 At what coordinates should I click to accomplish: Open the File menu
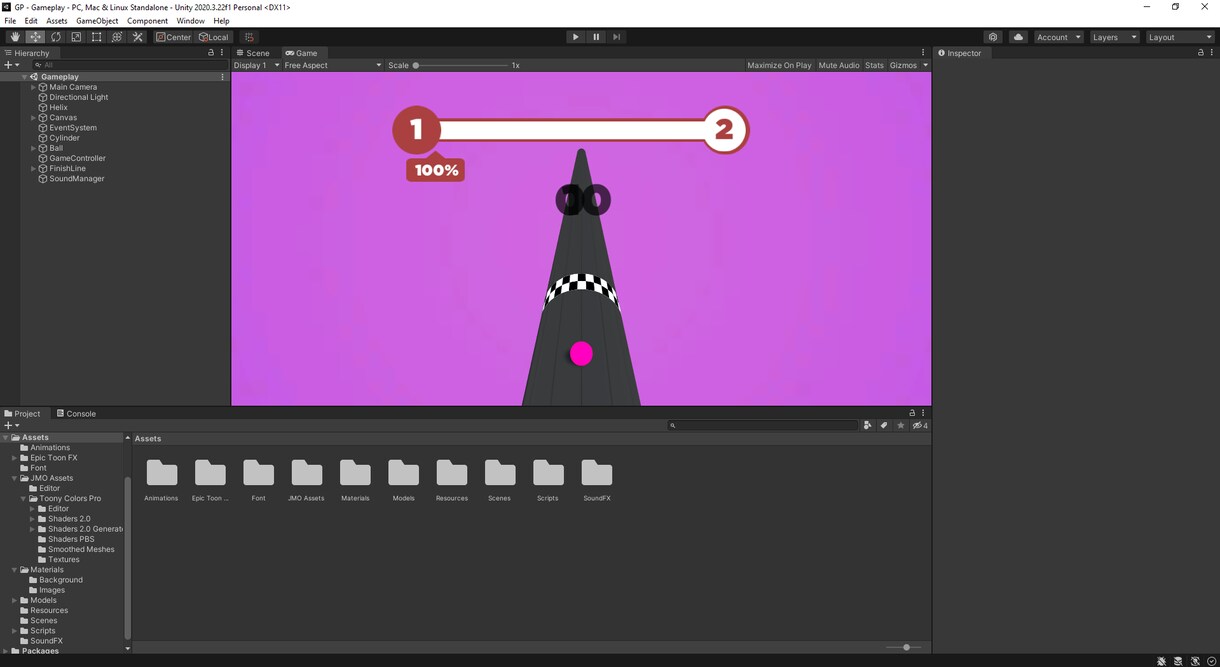(x=10, y=21)
